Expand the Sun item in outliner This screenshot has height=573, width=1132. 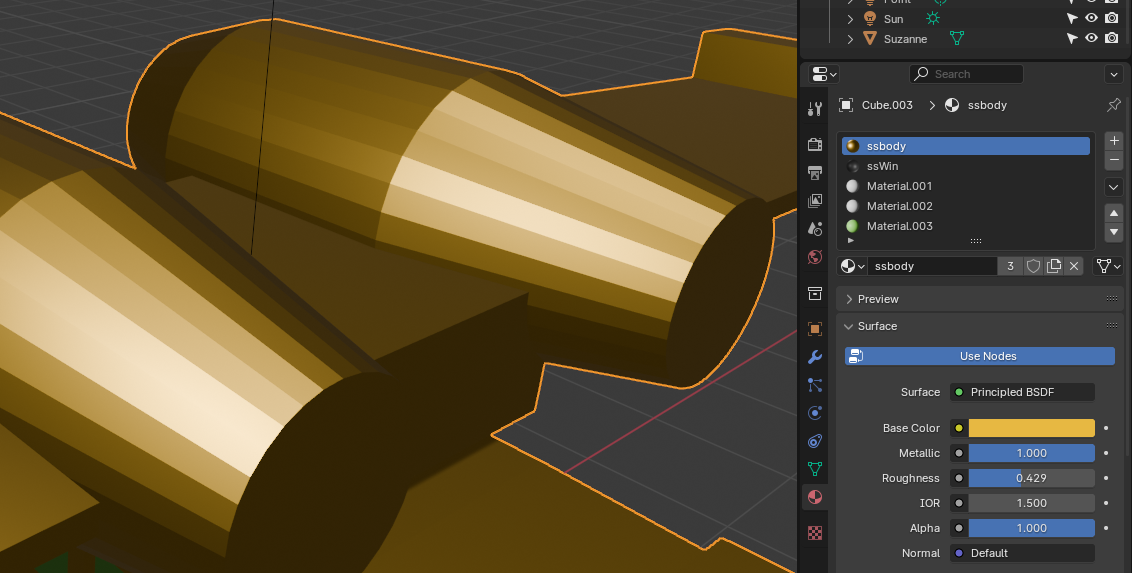tap(850, 19)
